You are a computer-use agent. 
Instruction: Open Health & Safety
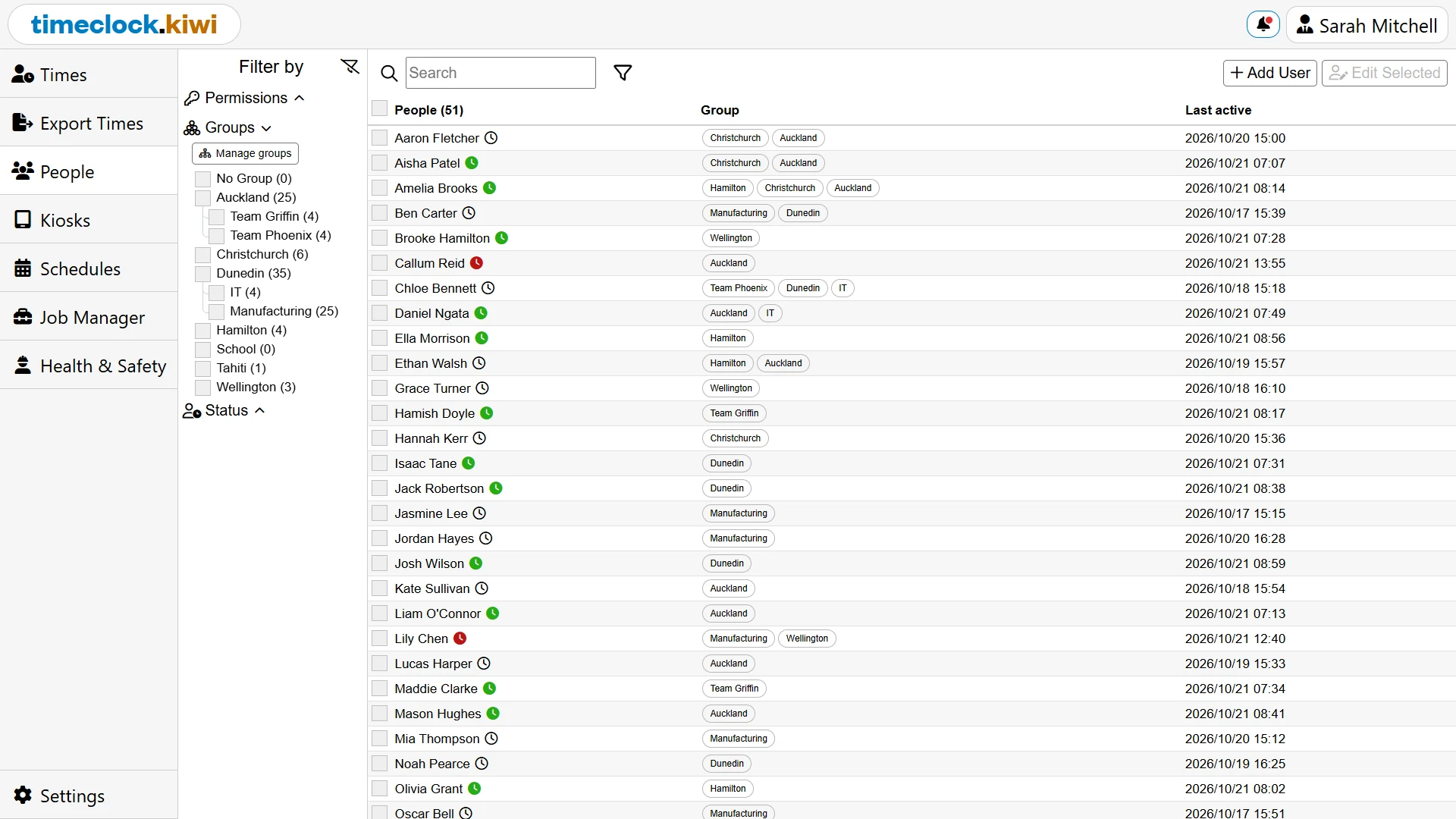pyautogui.click(x=89, y=366)
